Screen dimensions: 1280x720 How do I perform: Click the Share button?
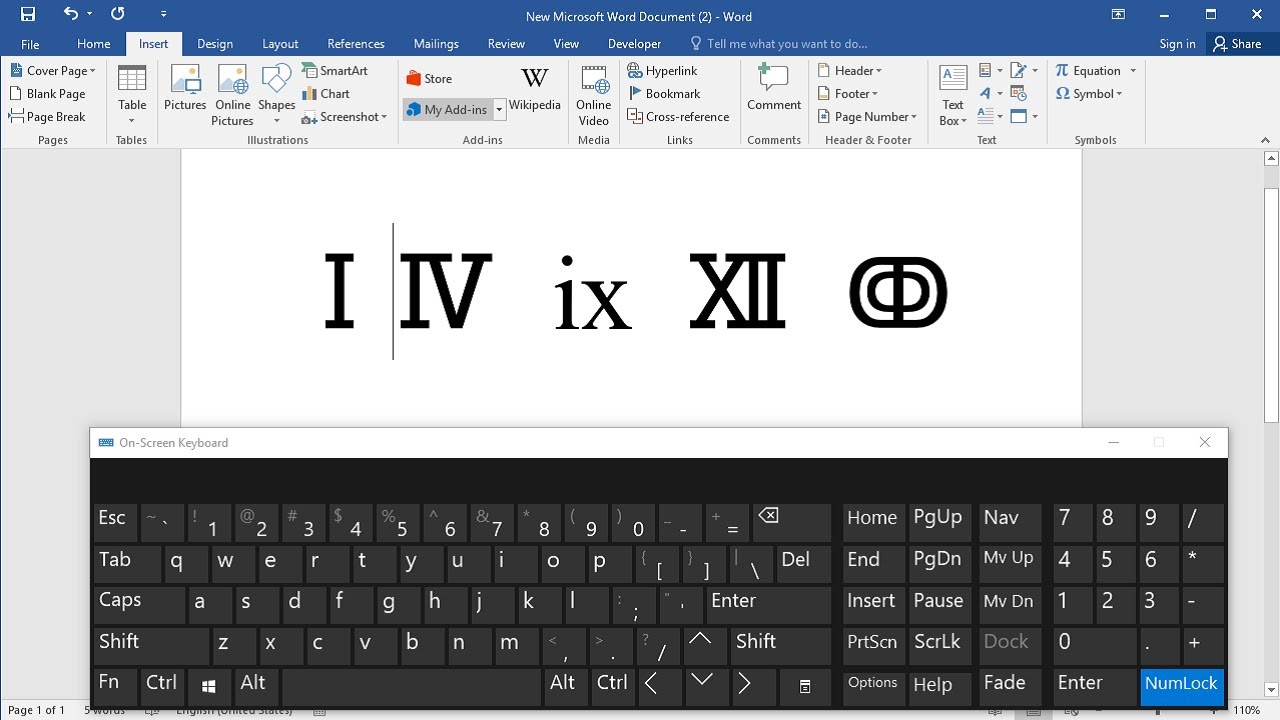tap(1236, 44)
